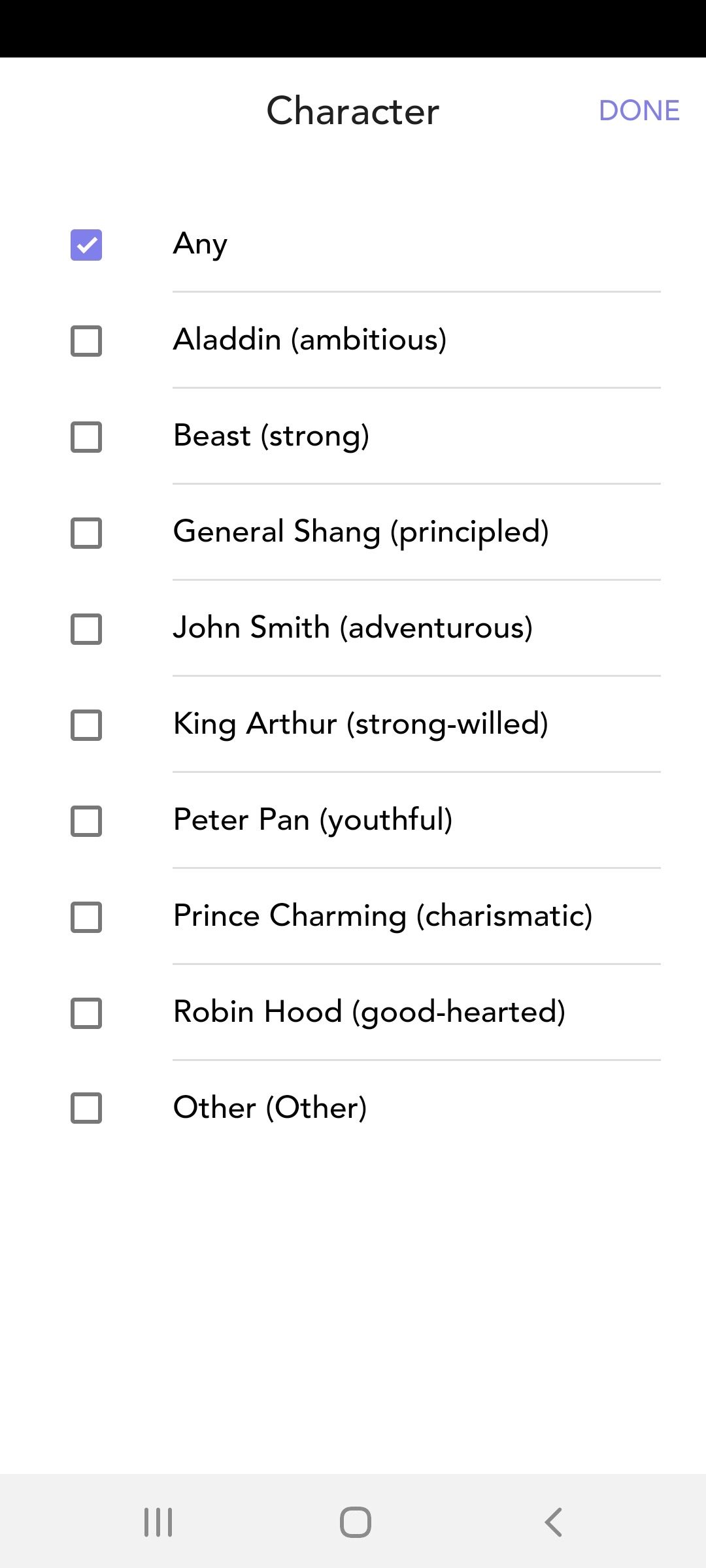706x1568 pixels.
Task: Check the Other (Other) checkbox
Action: tap(86, 1108)
